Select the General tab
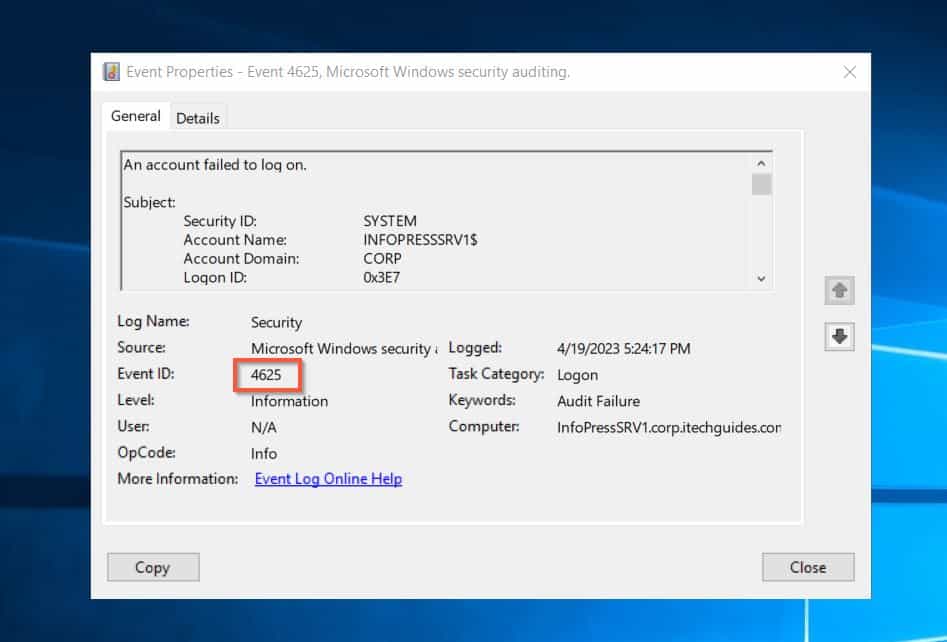 coord(135,116)
